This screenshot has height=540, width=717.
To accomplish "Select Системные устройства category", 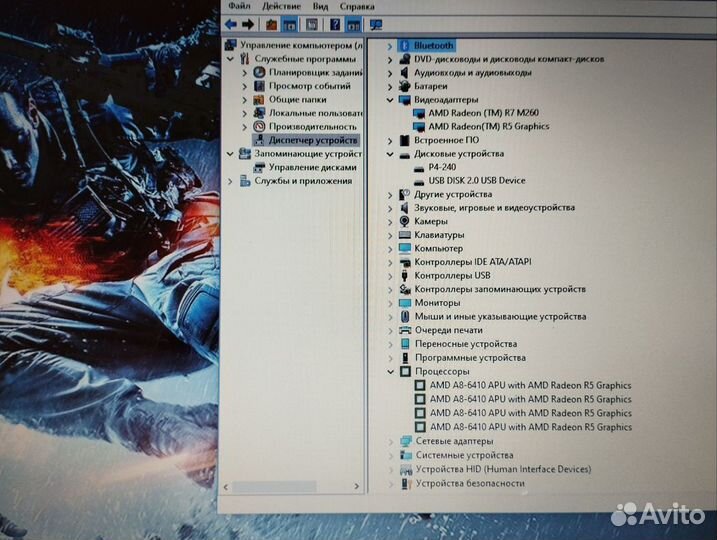I will pos(465,455).
